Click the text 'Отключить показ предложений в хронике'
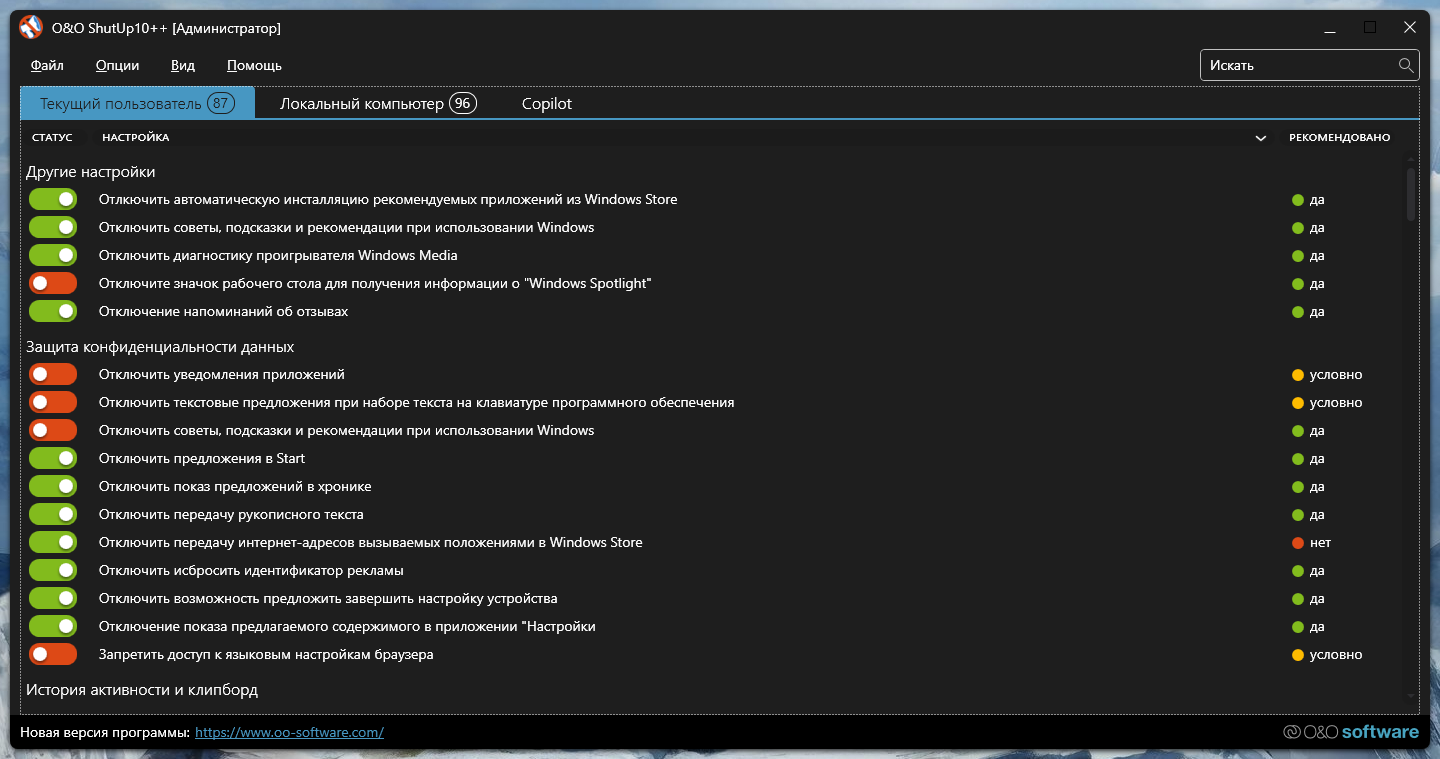This screenshot has height=759, width=1440. coord(235,486)
